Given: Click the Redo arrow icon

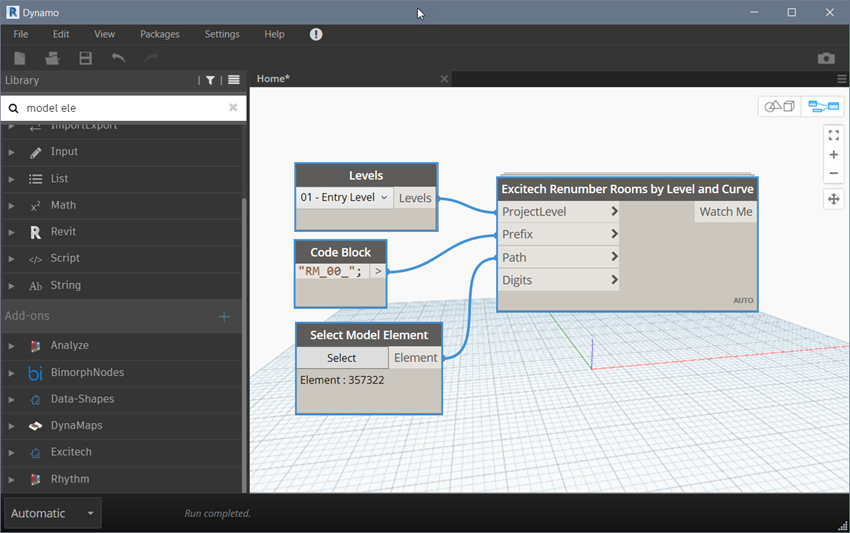Looking at the screenshot, I should click(151, 57).
